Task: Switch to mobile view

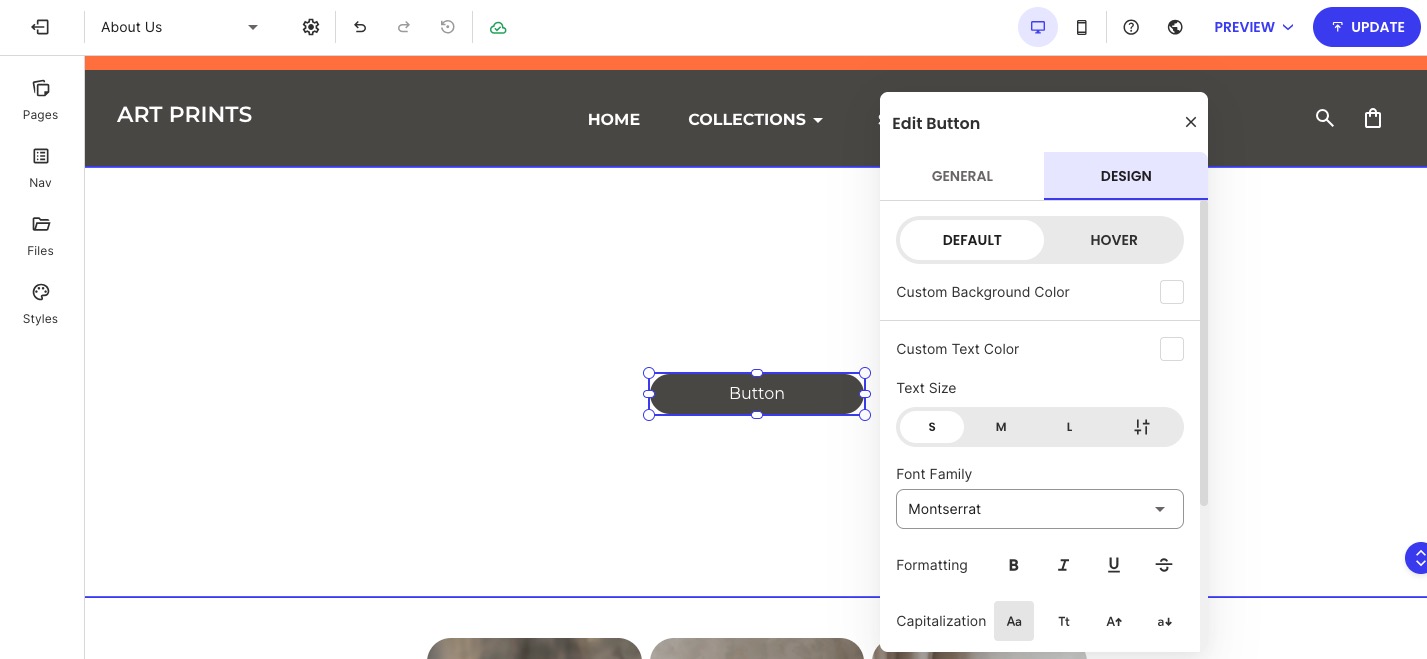Action: (x=1082, y=27)
